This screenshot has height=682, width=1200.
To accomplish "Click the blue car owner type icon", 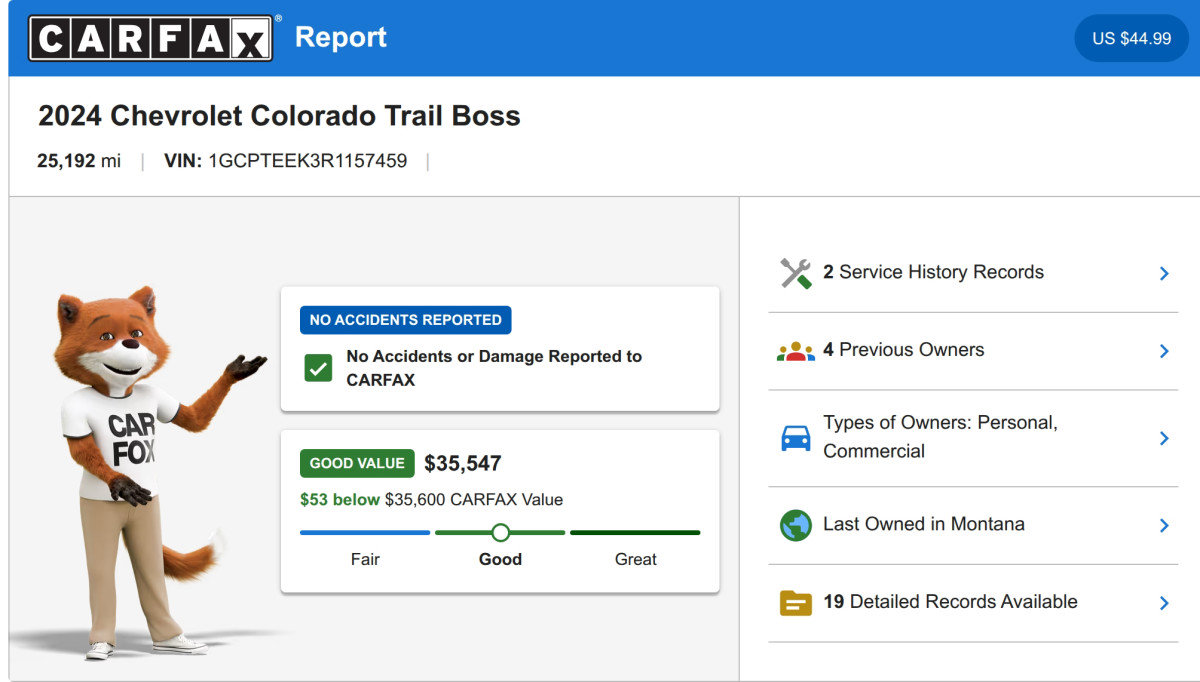I will (x=796, y=438).
